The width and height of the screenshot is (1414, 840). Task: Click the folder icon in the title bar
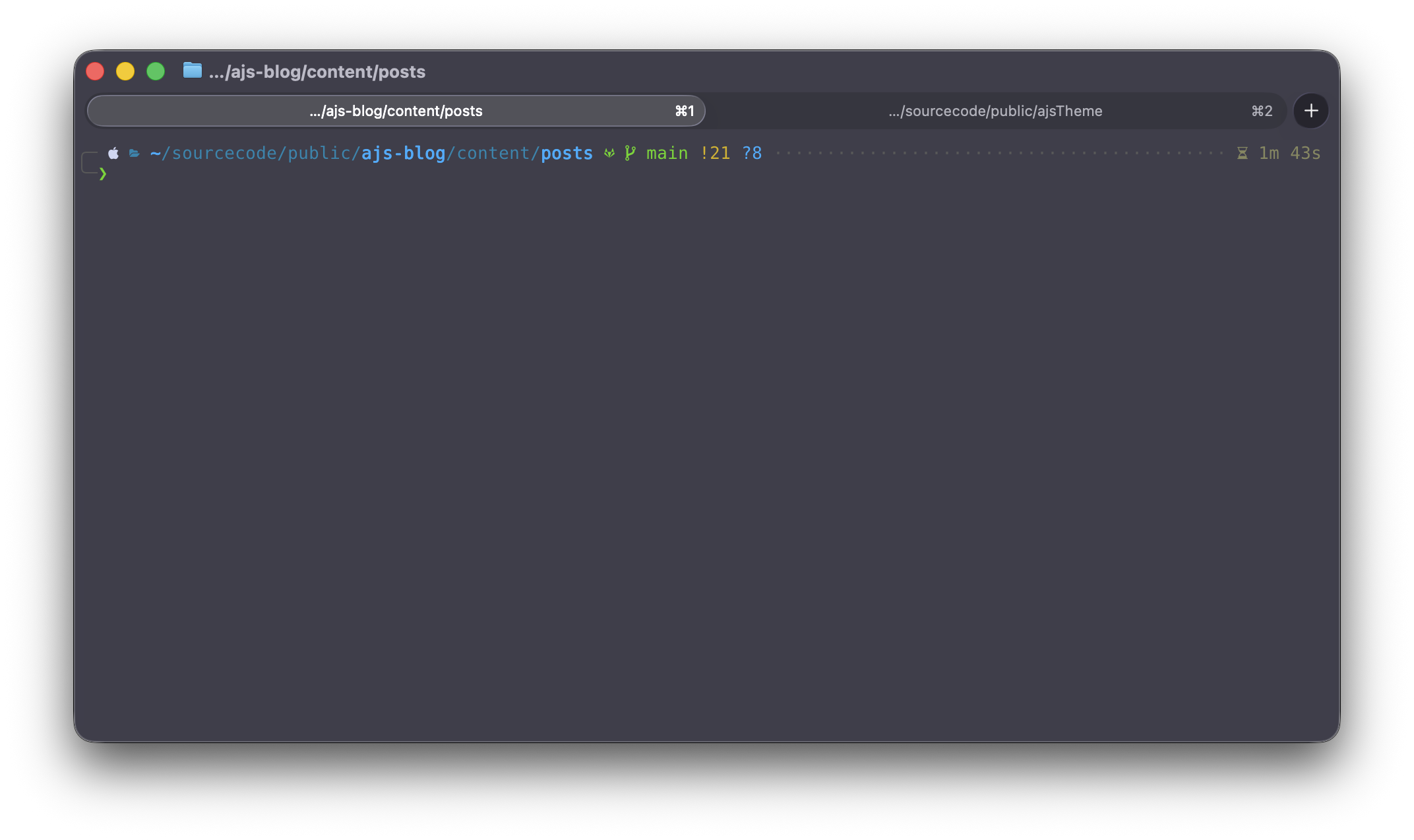[x=192, y=71]
